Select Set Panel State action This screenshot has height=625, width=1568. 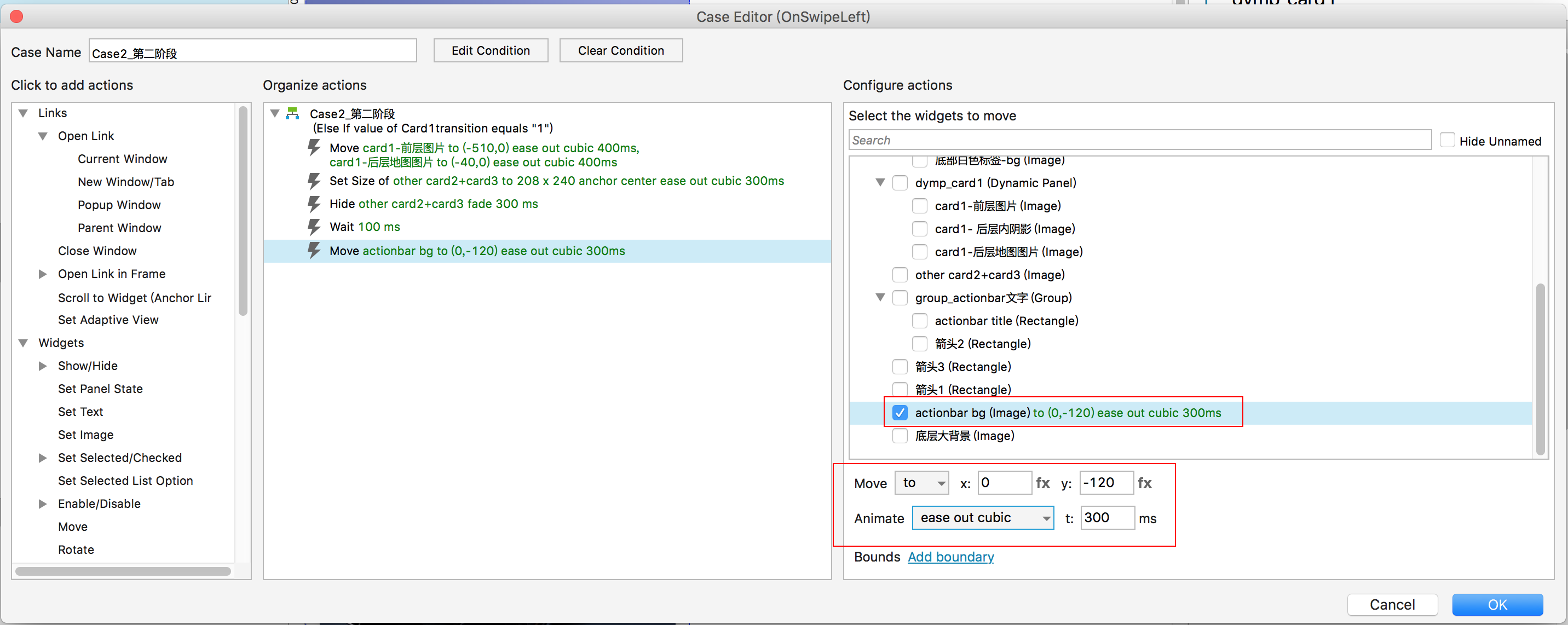coord(100,389)
